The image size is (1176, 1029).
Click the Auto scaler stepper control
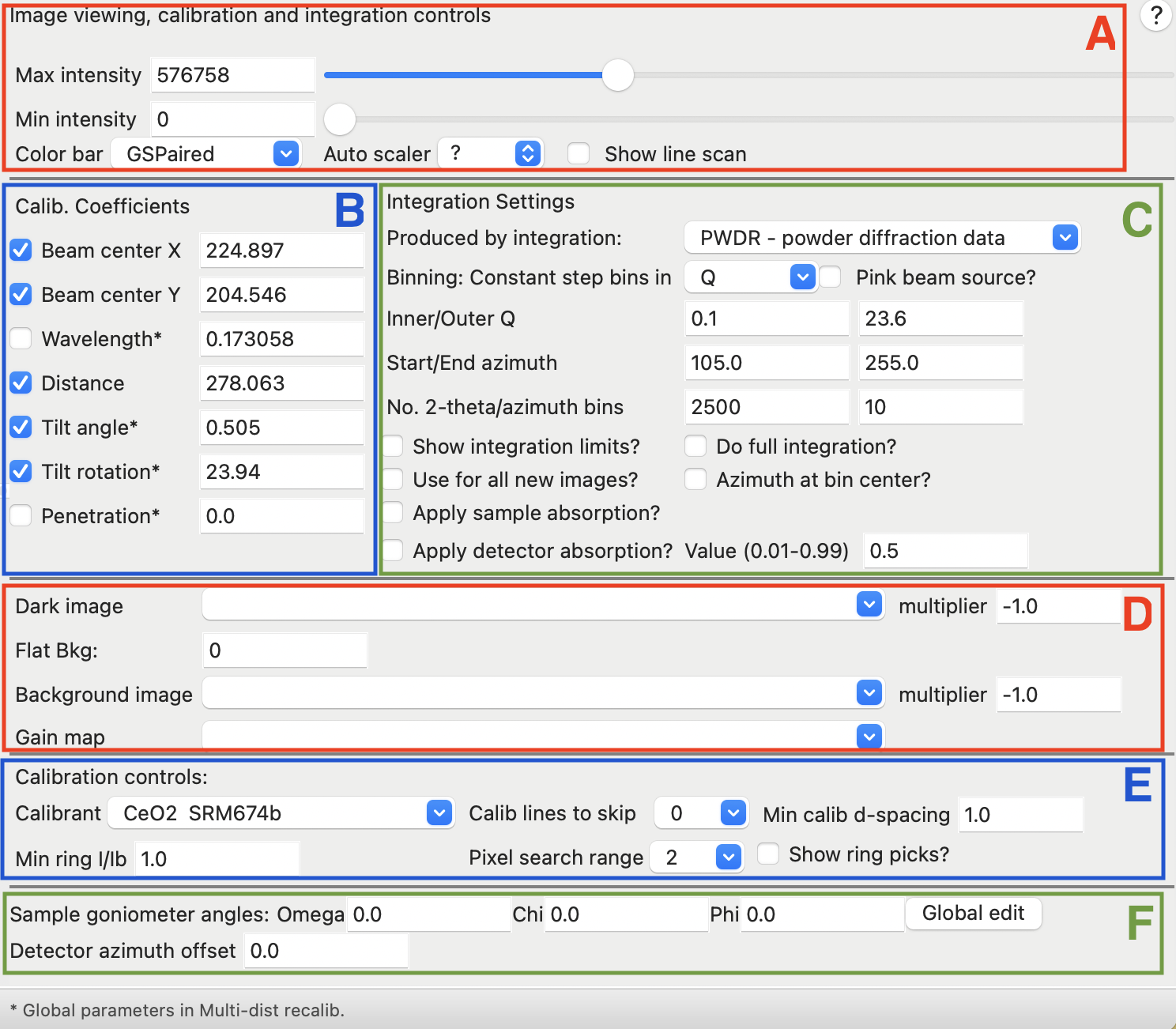(527, 153)
